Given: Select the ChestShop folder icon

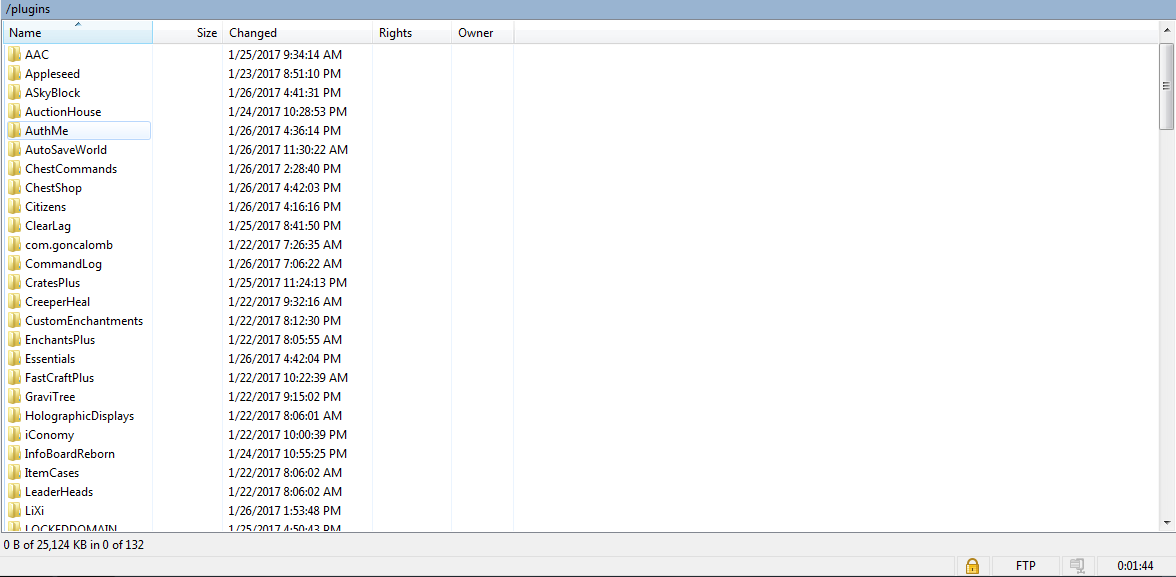Looking at the screenshot, I should 14,188.
